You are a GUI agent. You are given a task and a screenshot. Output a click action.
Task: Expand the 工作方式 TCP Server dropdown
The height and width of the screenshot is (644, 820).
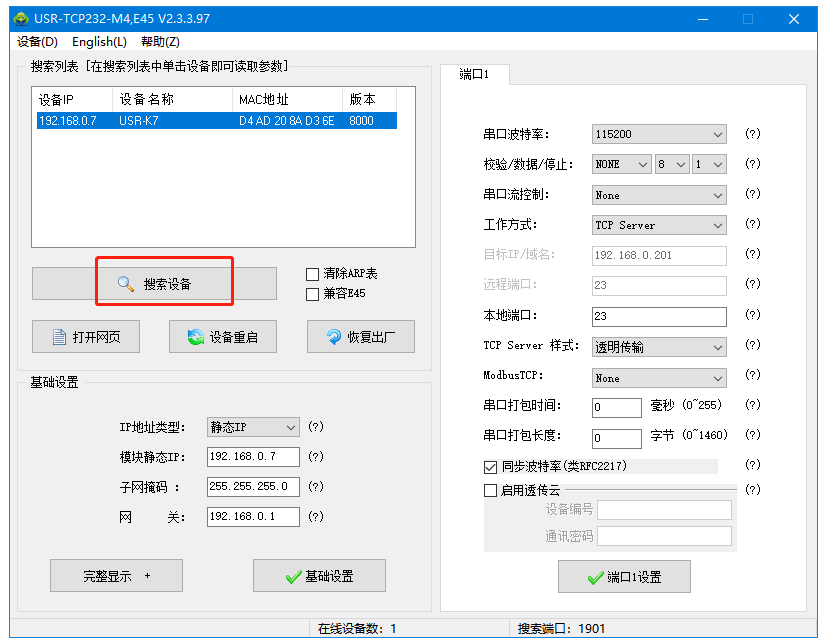[660, 225]
